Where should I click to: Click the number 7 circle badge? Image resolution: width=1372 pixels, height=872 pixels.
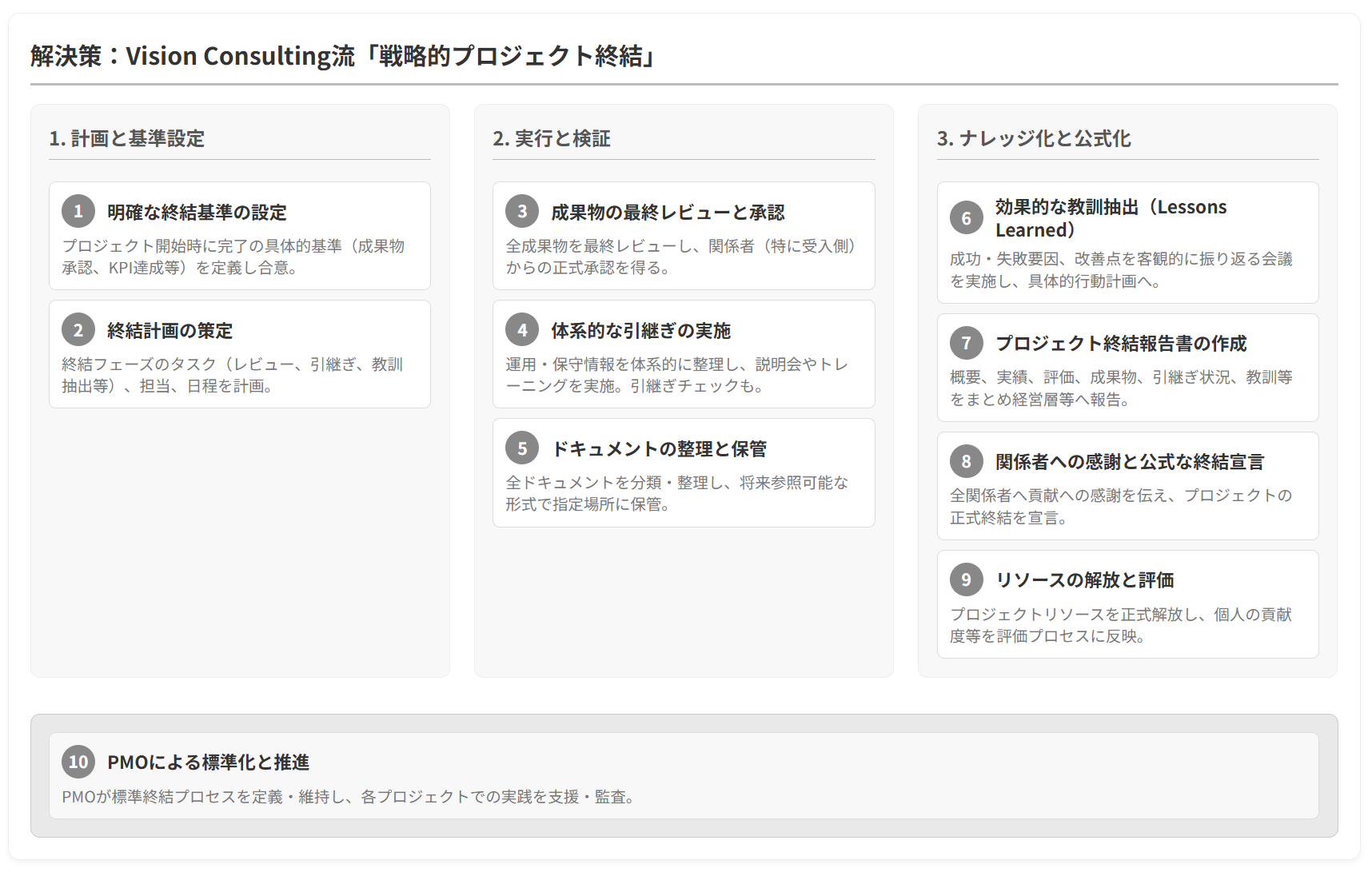[x=967, y=343]
